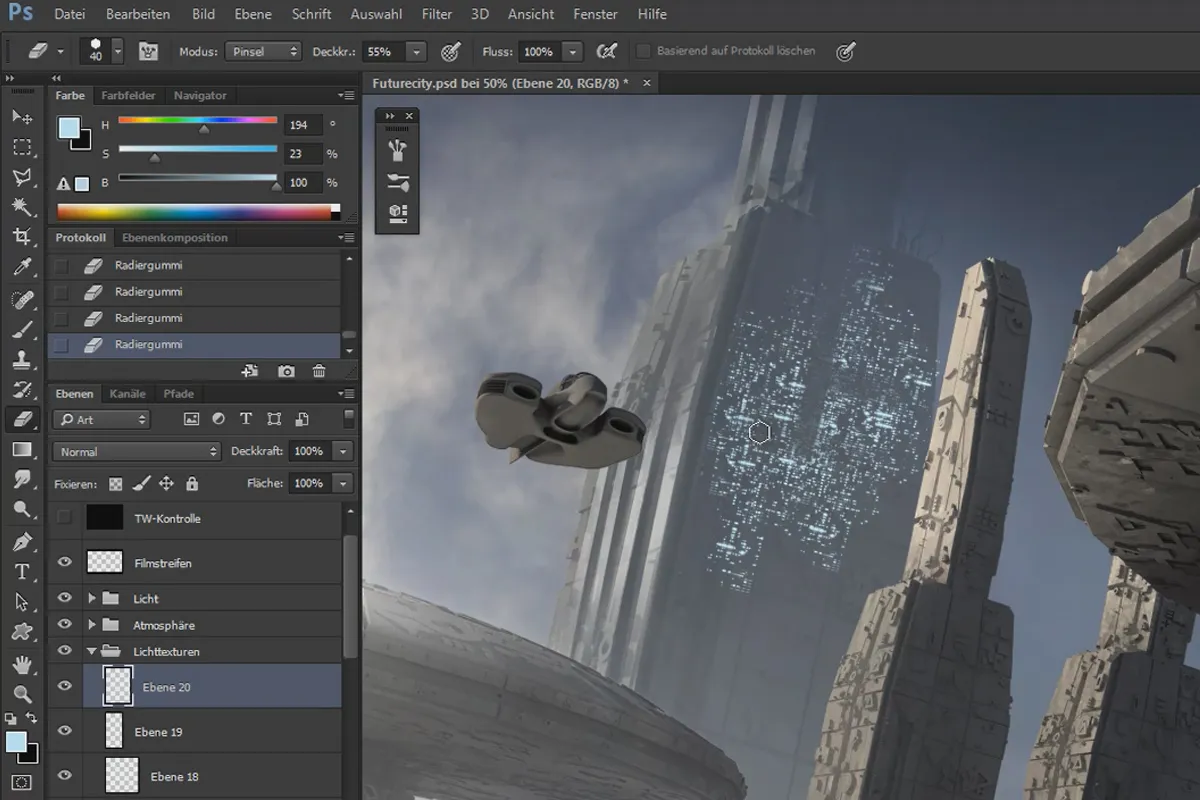1200x800 pixels.
Task: Select the Healing Brush tool
Action: pyautogui.click(x=21, y=299)
